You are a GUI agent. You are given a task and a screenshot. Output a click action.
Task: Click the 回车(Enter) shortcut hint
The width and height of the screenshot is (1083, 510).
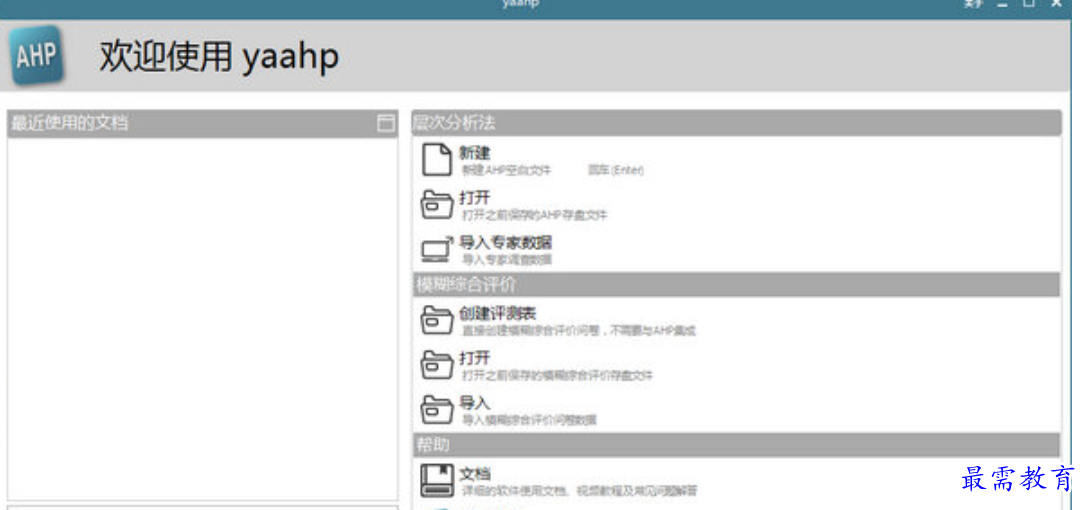615,170
